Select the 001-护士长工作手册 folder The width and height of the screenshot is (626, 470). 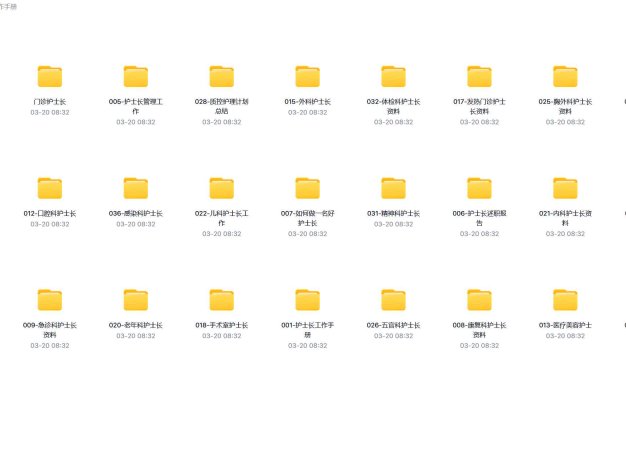click(x=308, y=301)
